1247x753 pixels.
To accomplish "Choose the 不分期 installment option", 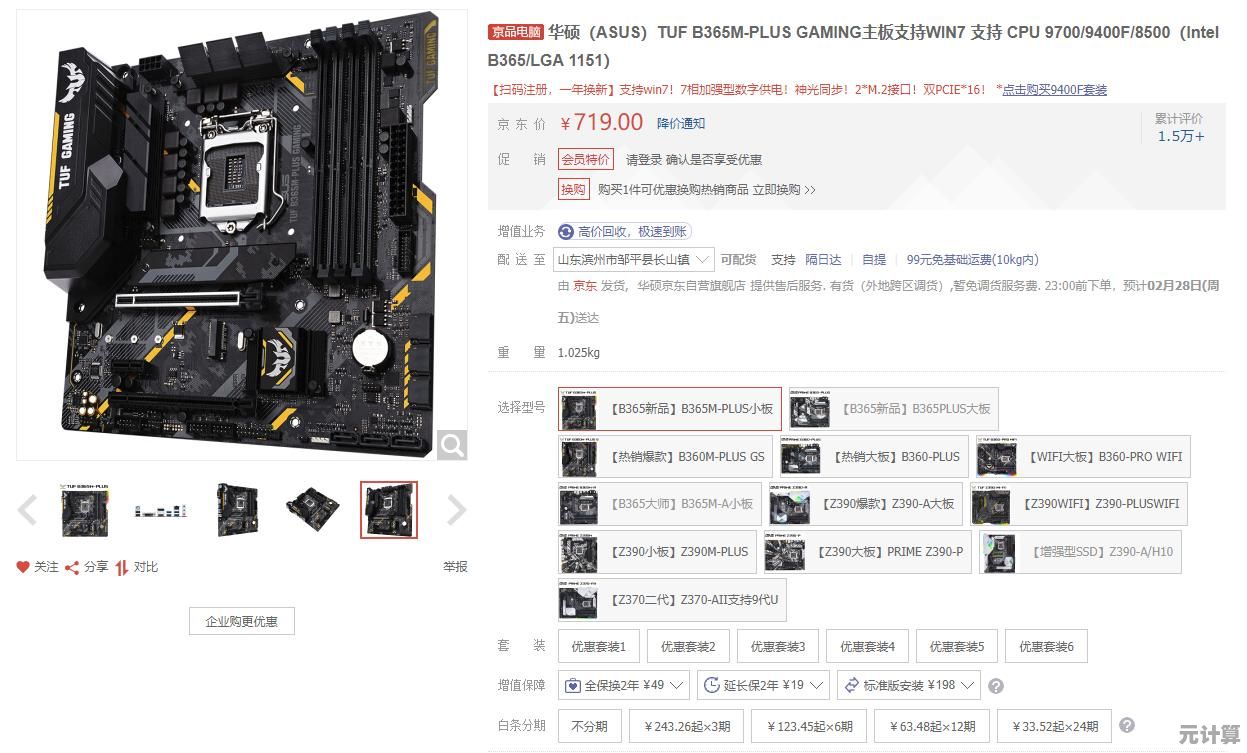I will (x=589, y=726).
